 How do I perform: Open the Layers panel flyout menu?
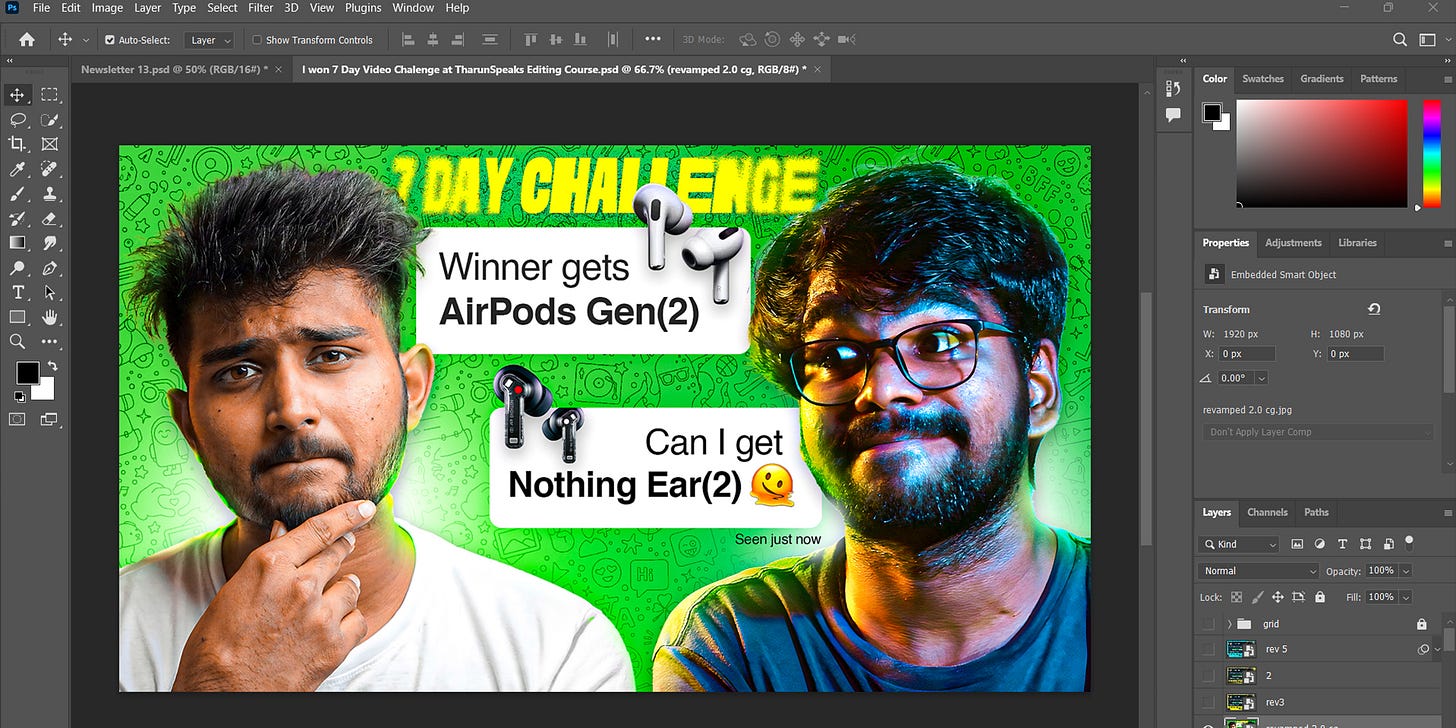1447,513
